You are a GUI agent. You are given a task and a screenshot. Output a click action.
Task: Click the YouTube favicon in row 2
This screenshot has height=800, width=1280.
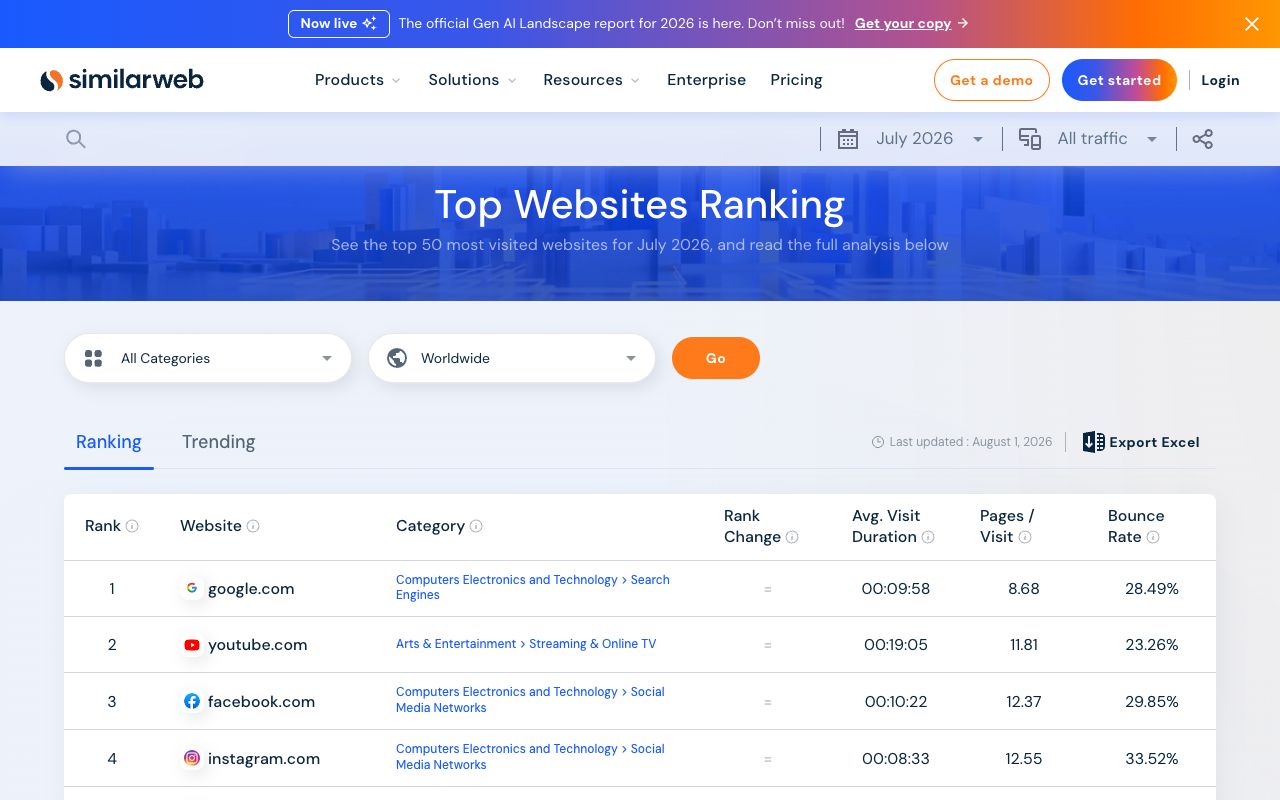(x=192, y=645)
